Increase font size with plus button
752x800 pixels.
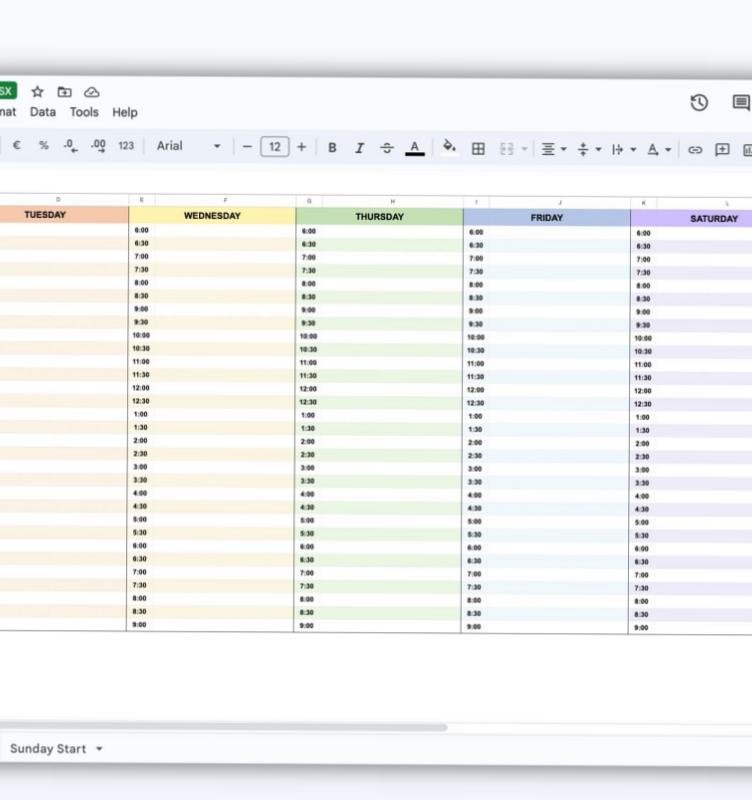click(x=302, y=147)
